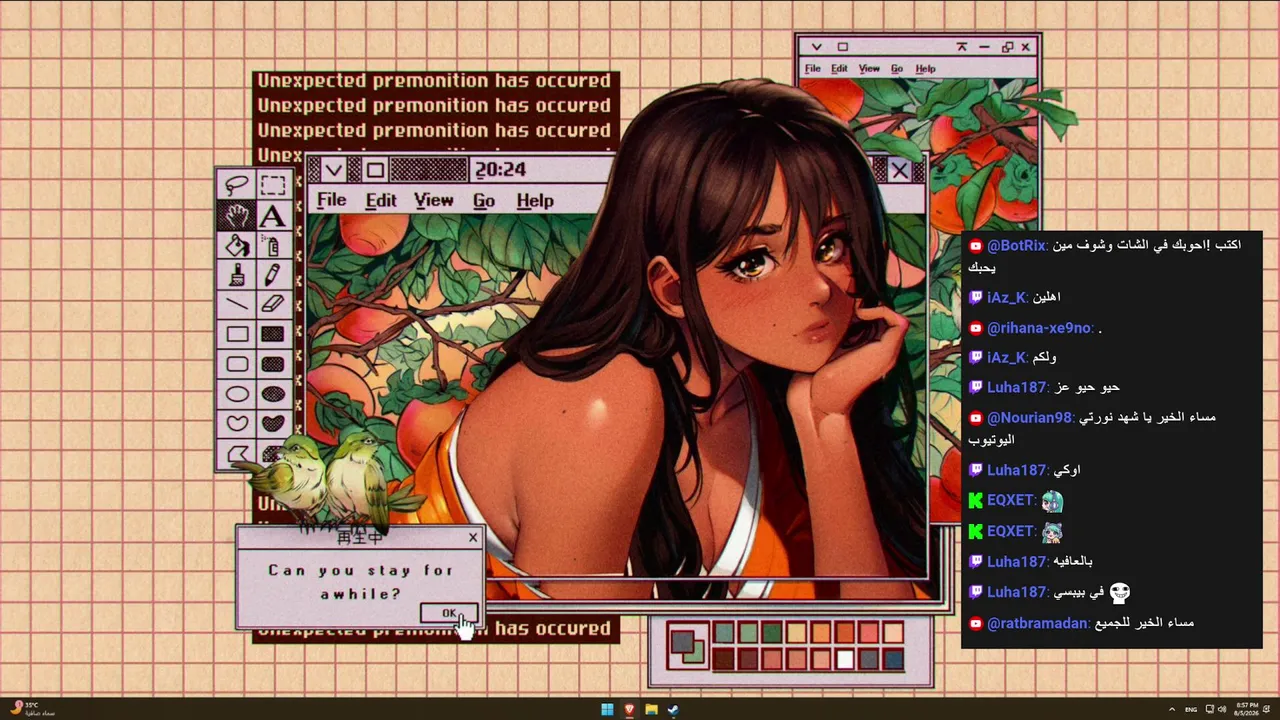
Task: Open the clock and date flyout
Action: 1247,709
